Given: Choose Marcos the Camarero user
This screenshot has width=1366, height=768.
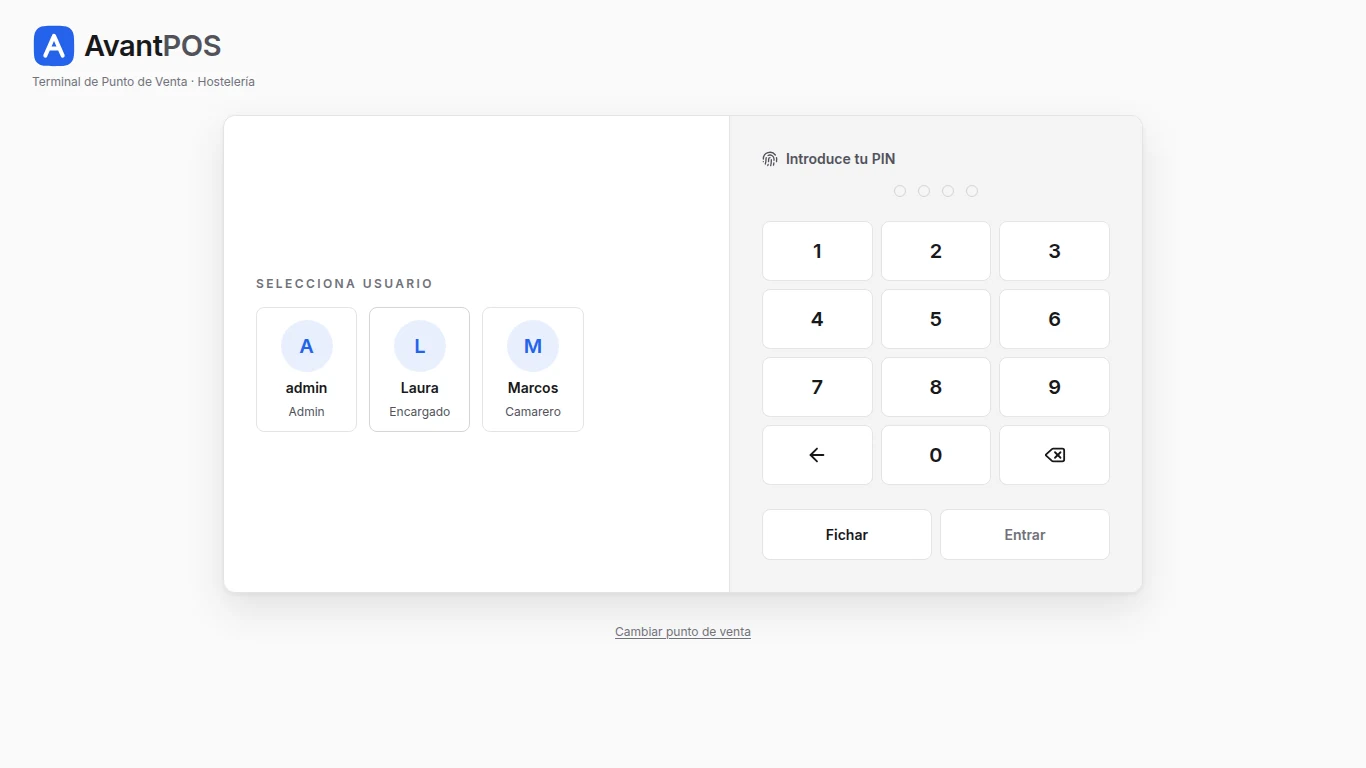Looking at the screenshot, I should pos(533,369).
